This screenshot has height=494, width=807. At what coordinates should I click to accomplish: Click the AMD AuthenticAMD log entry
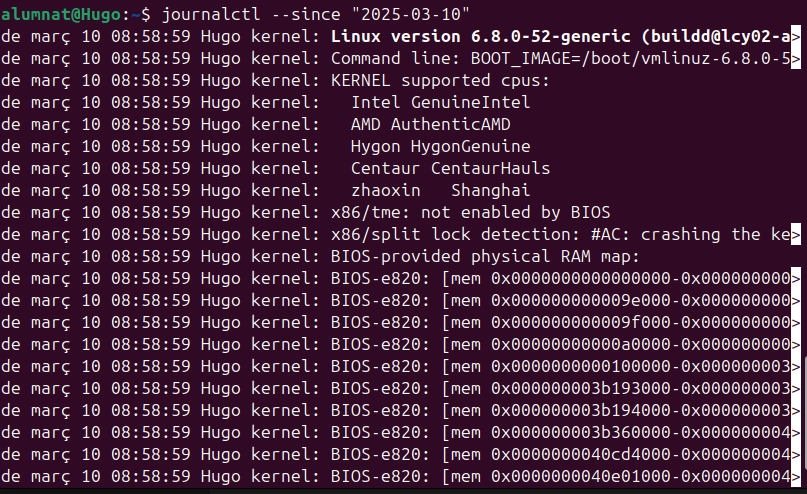(x=430, y=124)
